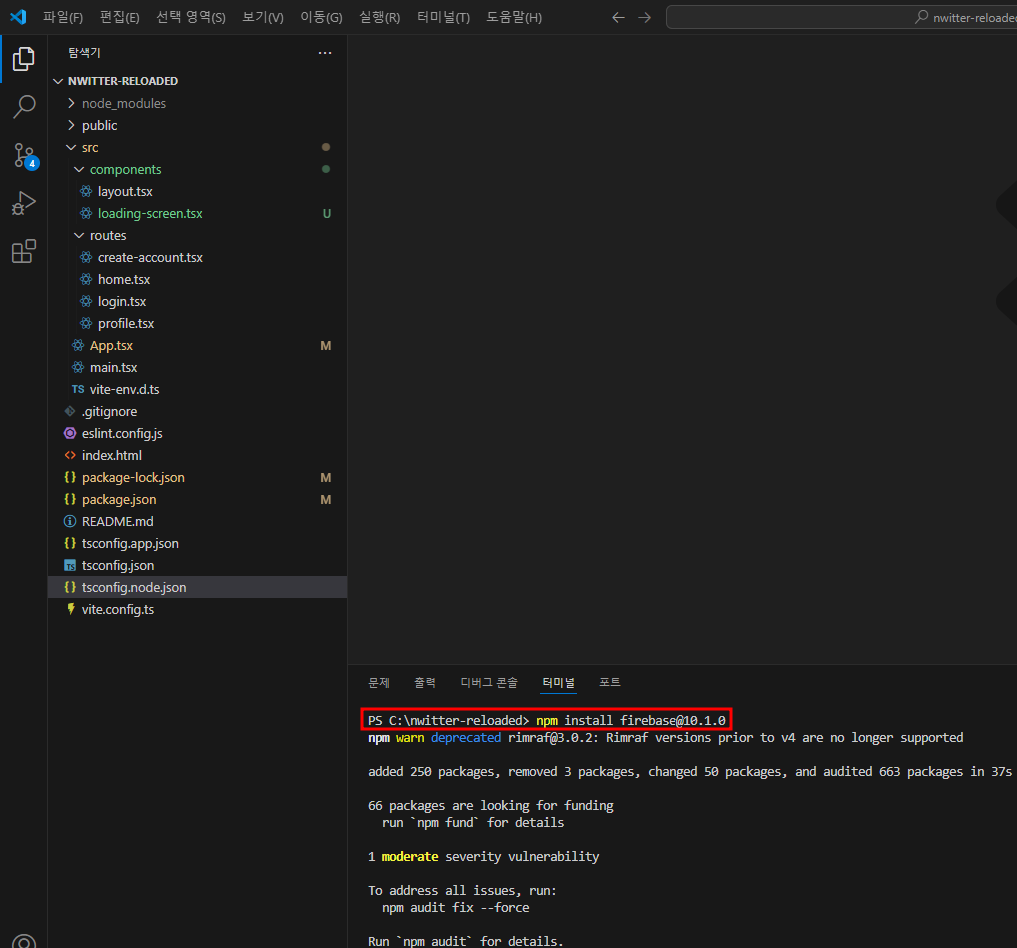Viewport: 1017px width, 948px height.
Task: Click the 'run `npm fund` for details' line
Action: [473, 823]
